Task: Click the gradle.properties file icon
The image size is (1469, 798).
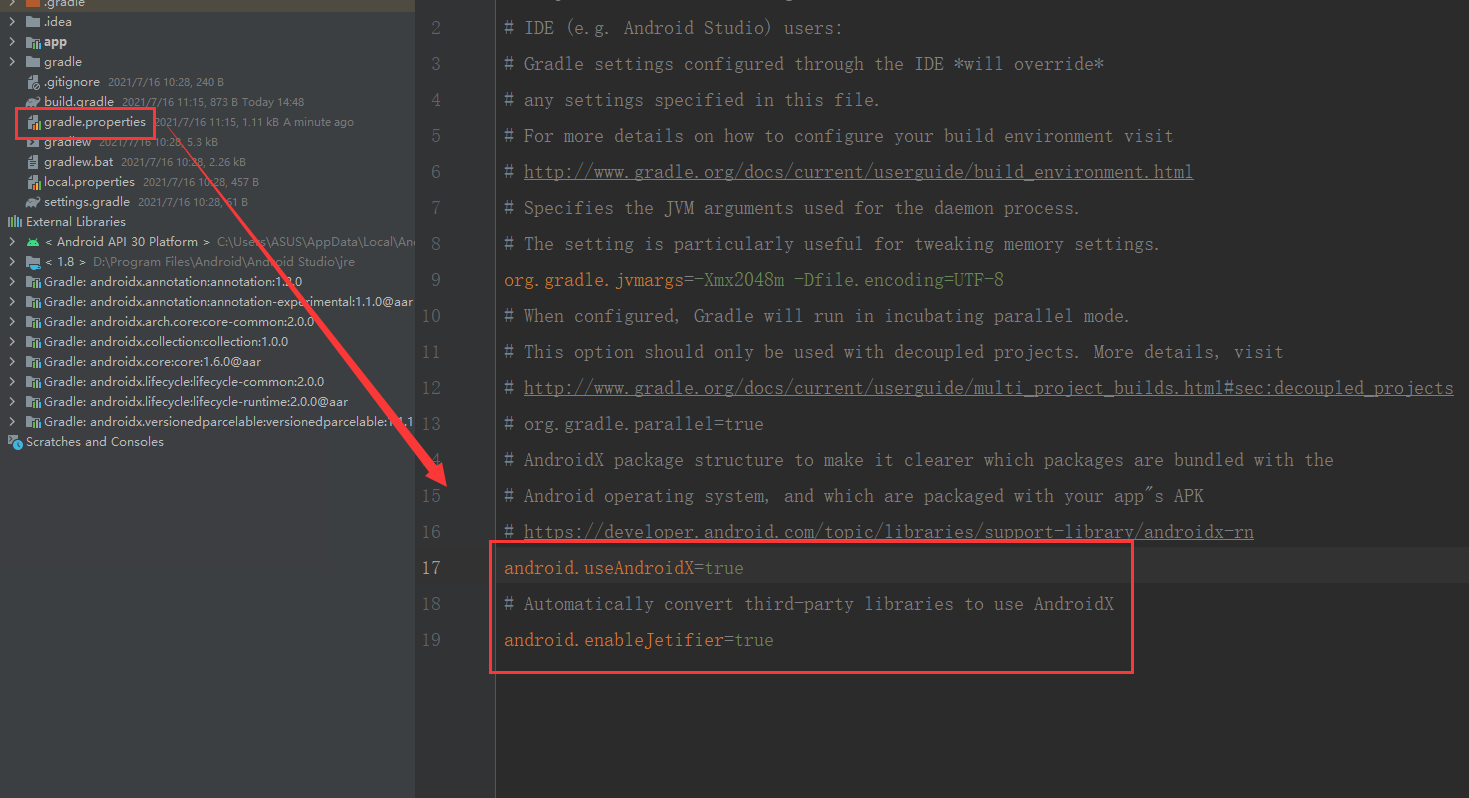Action: pos(34,121)
